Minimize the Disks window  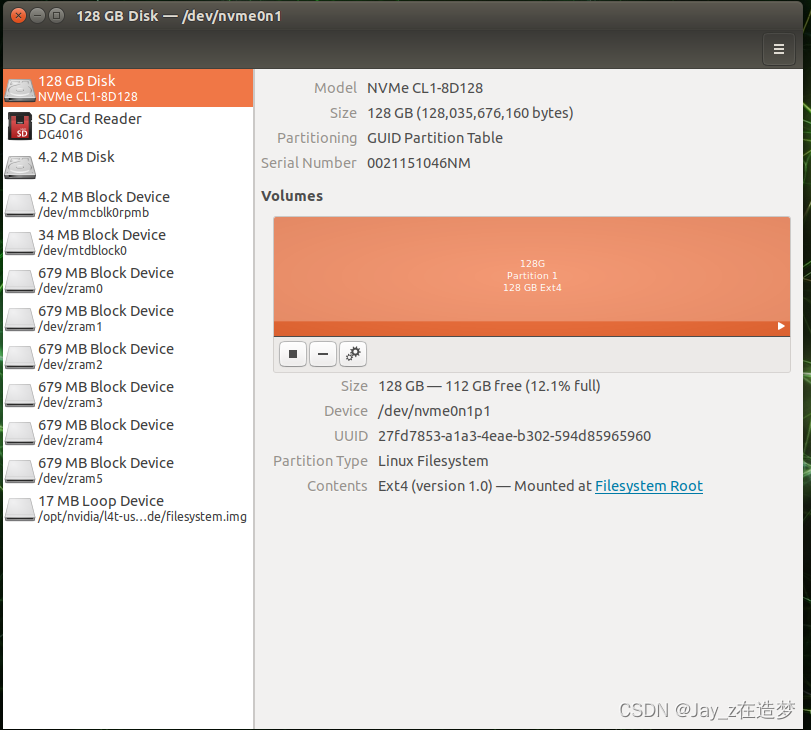(x=37, y=16)
